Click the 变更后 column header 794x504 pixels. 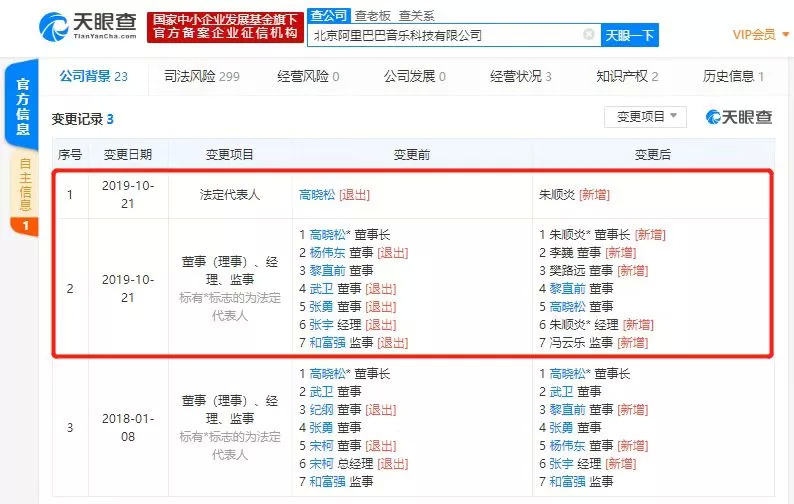coord(653,154)
